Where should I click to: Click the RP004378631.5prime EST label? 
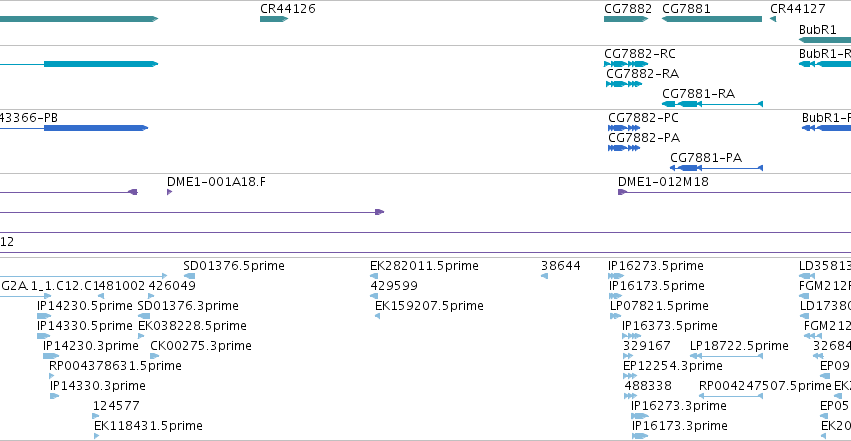[x=115, y=366]
